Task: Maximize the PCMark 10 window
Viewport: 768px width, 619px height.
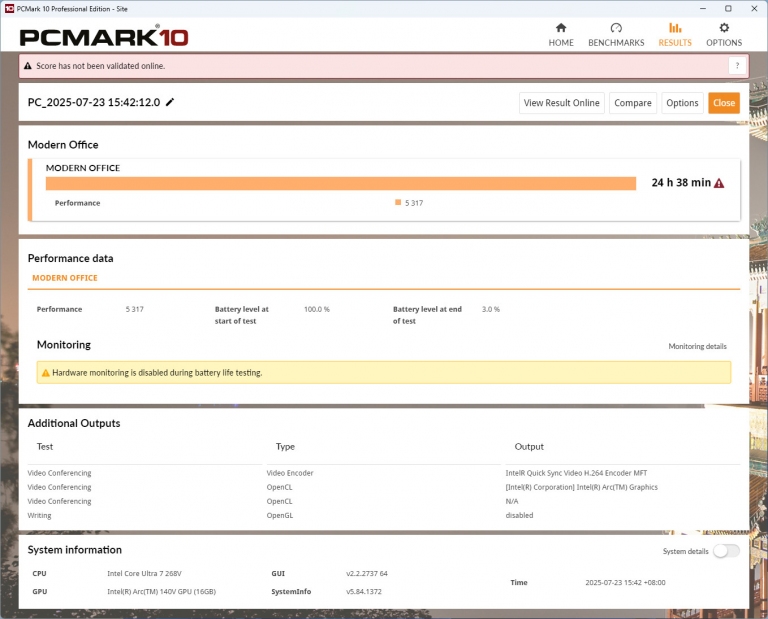Action: [x=728, y=8]
